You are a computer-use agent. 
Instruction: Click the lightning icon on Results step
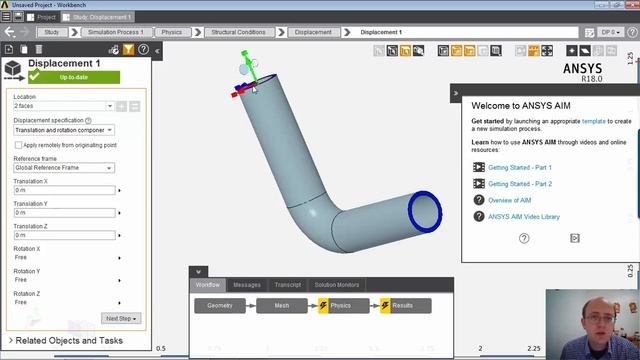click(x=385, y=305)
